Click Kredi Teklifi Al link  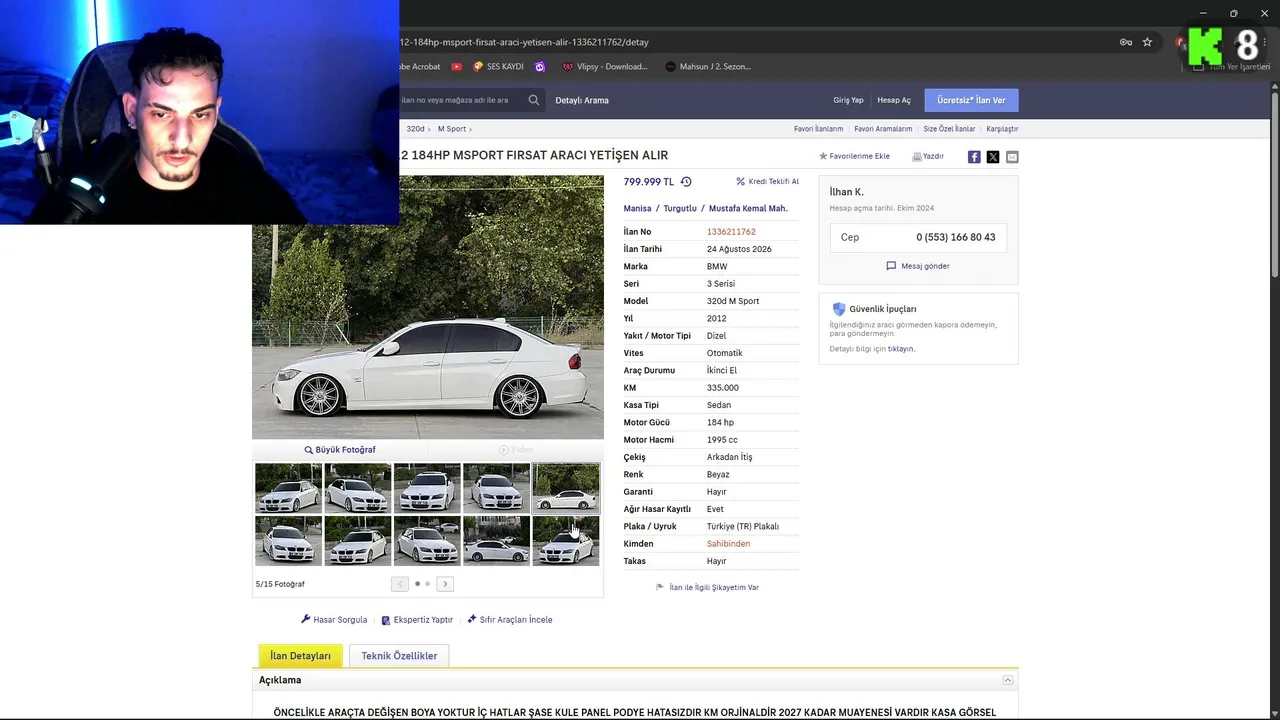pos(767,182)
